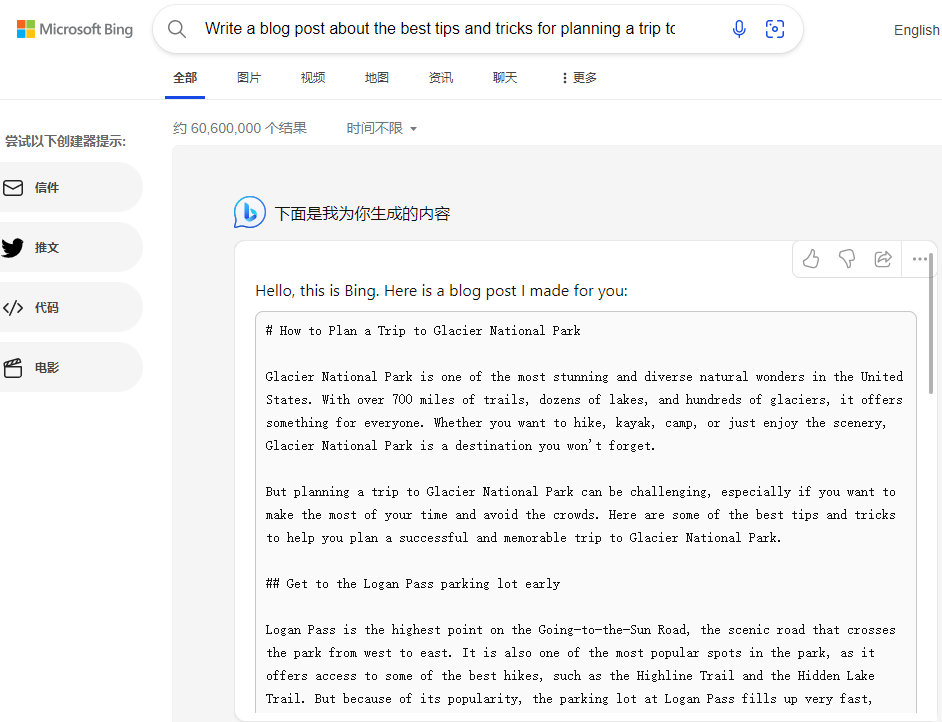
Task: Open visual search camera icon
Action: [x=775, y=29]
